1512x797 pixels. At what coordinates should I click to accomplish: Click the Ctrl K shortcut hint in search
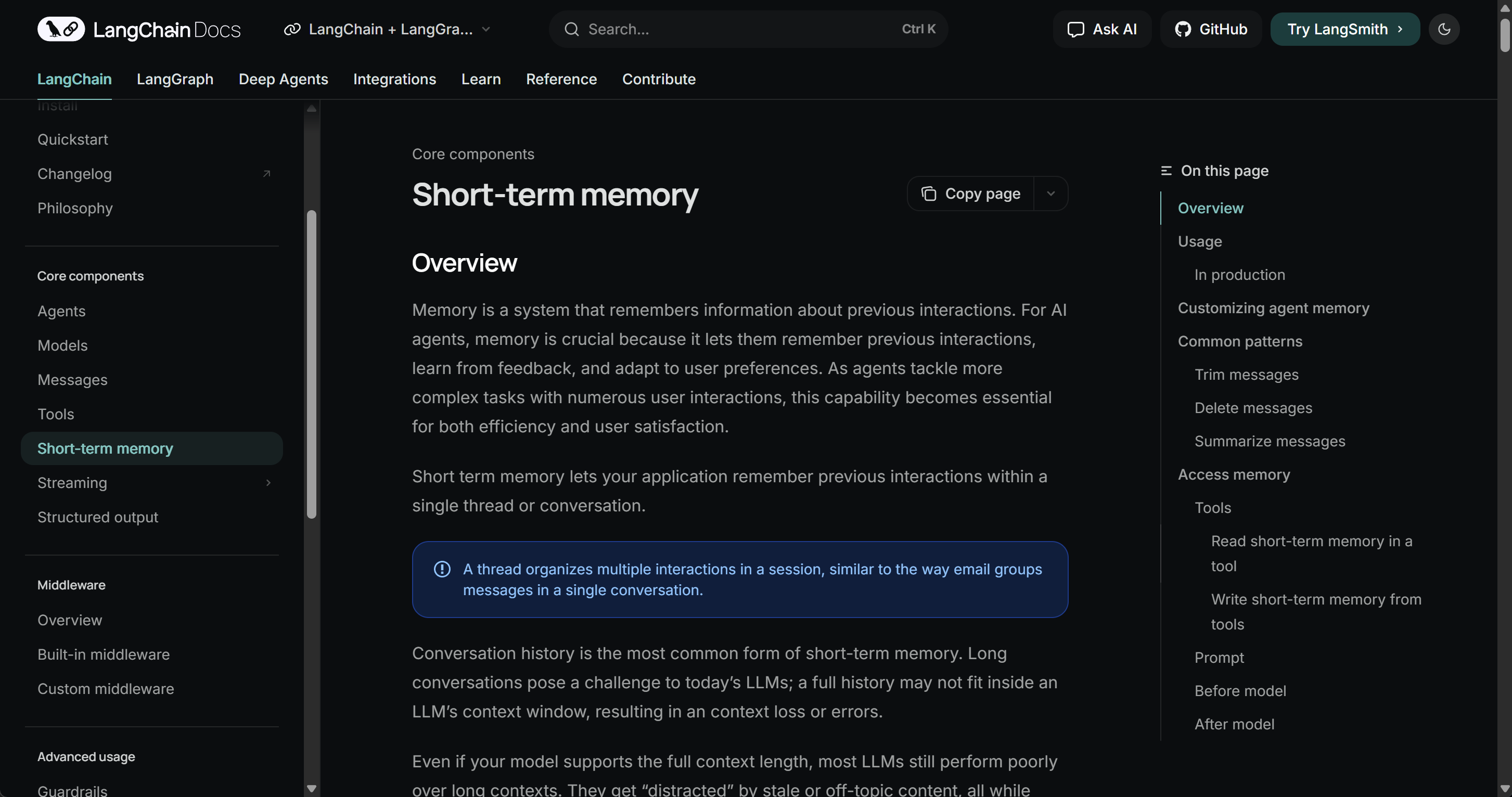[918, 29]
